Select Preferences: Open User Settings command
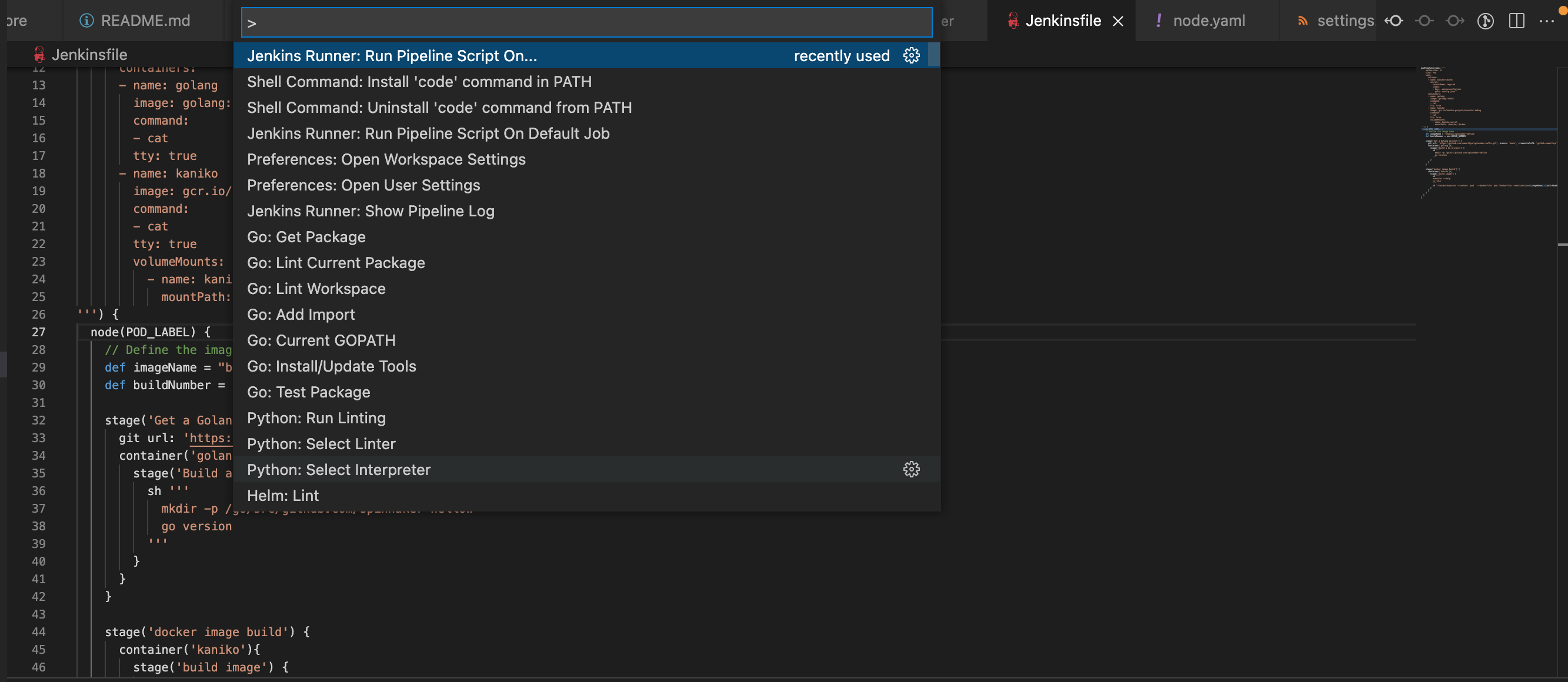 coord(363,185)
